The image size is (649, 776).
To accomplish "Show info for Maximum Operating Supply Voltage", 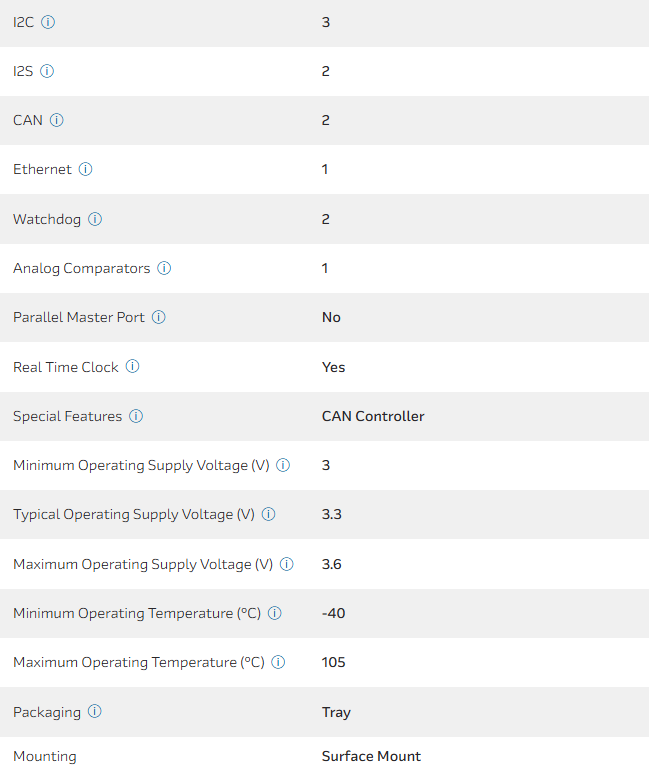I will [x=287, y=564].
